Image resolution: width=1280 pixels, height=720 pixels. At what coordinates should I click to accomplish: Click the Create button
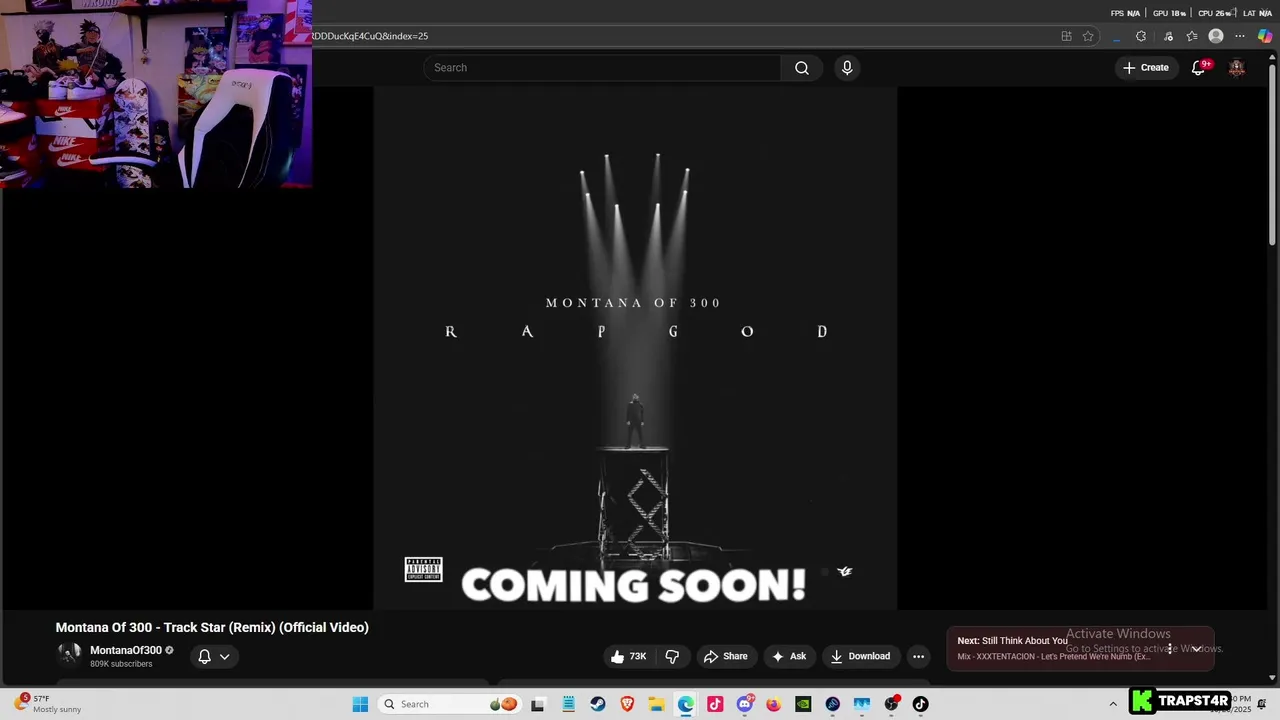(x=1146, y=68)
